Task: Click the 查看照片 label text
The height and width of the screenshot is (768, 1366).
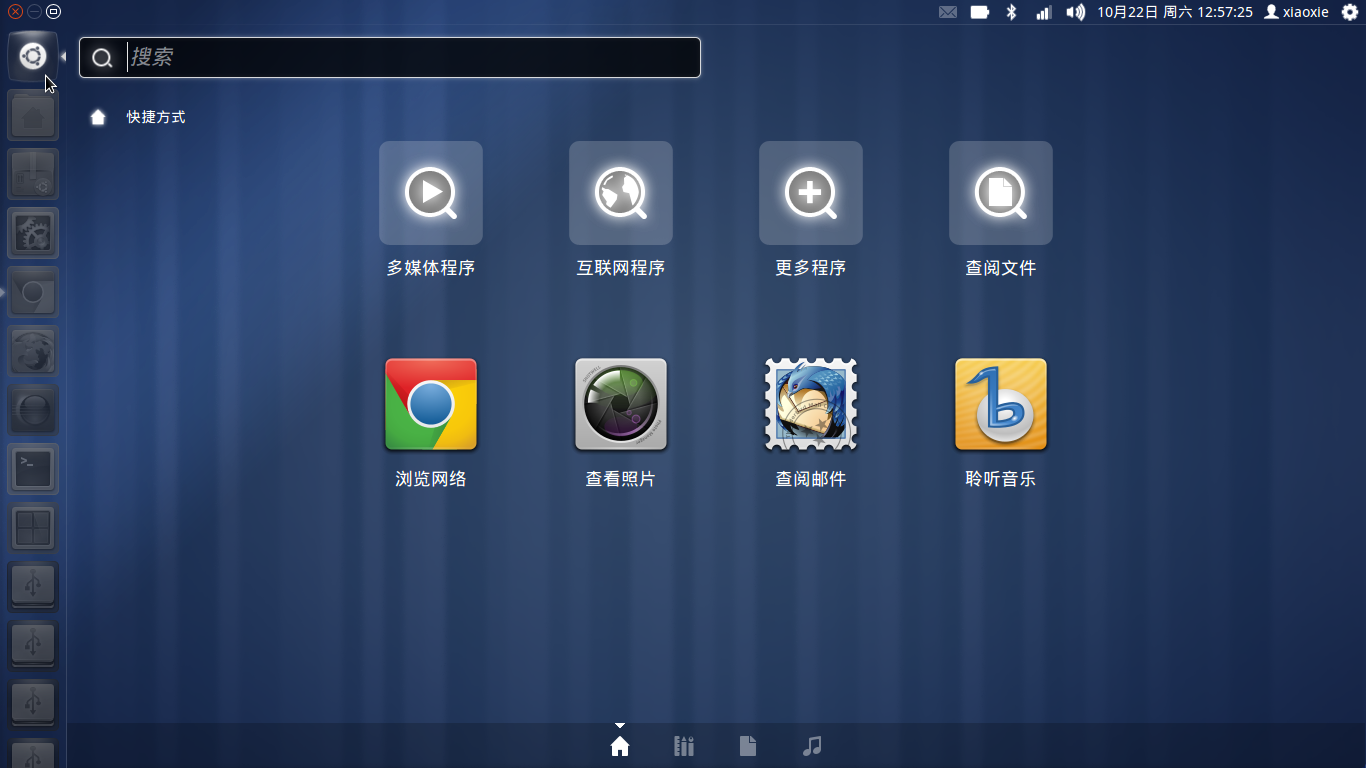Action: [x=621, y=479]
